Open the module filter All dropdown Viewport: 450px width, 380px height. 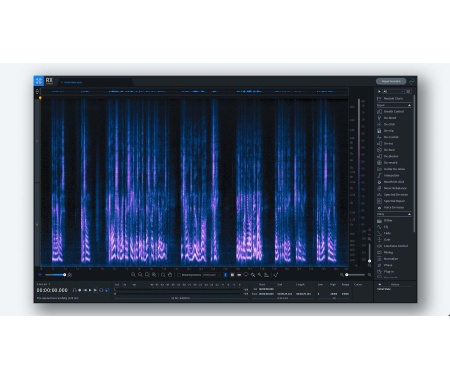point(393,91)
